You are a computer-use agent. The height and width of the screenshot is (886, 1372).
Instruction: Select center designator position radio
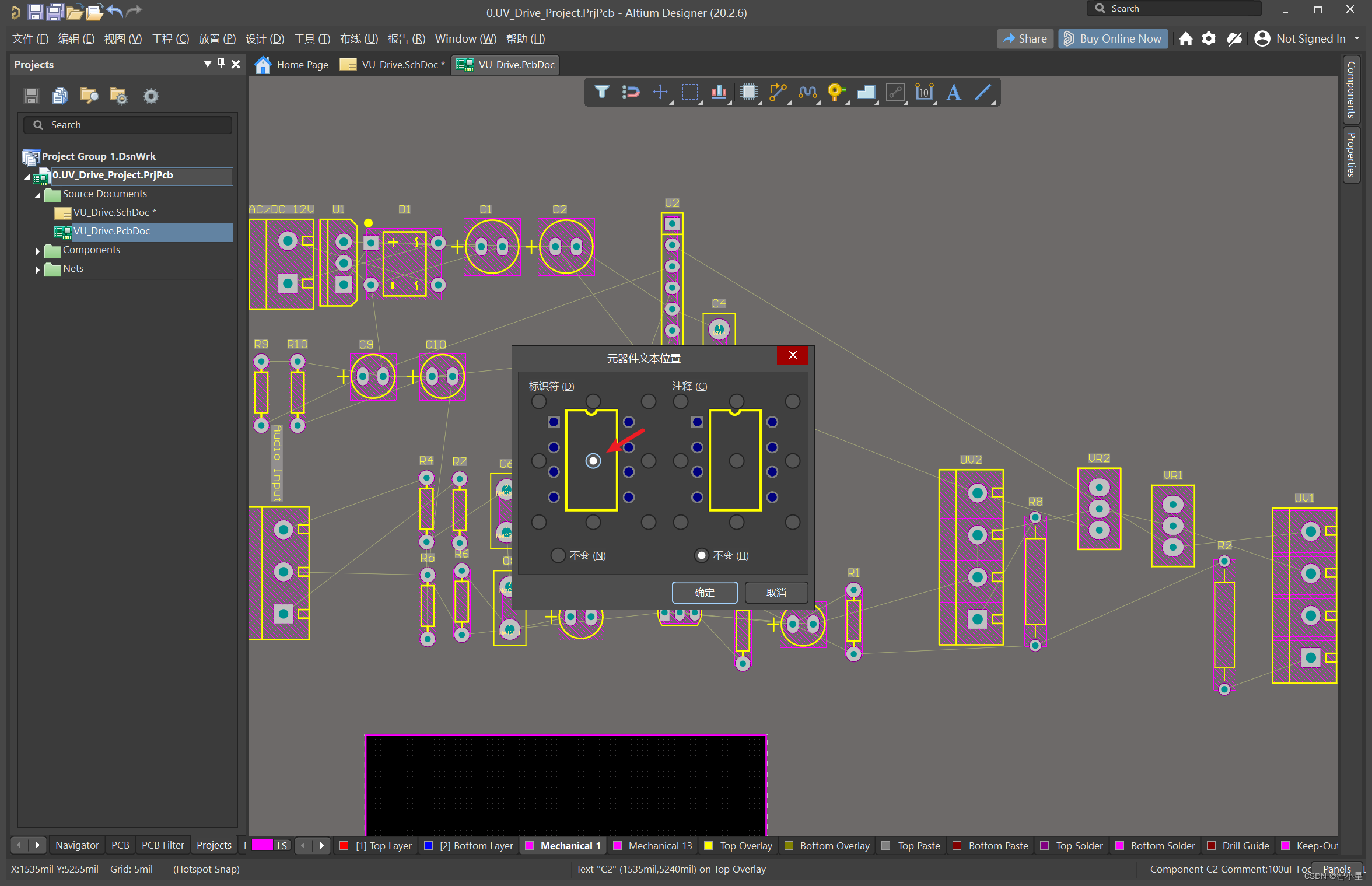(593, 461)
